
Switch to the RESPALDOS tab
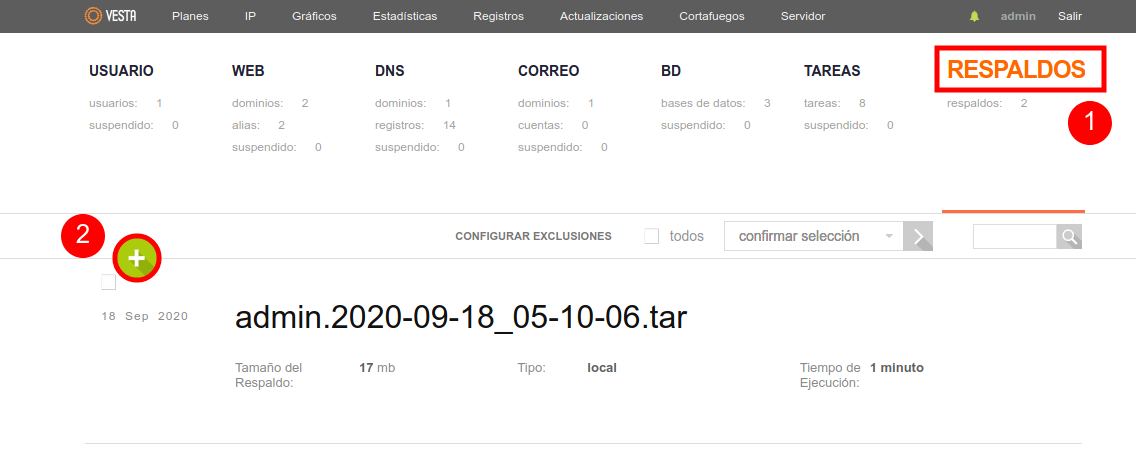pyautogui.click(x=1016, y=70)
